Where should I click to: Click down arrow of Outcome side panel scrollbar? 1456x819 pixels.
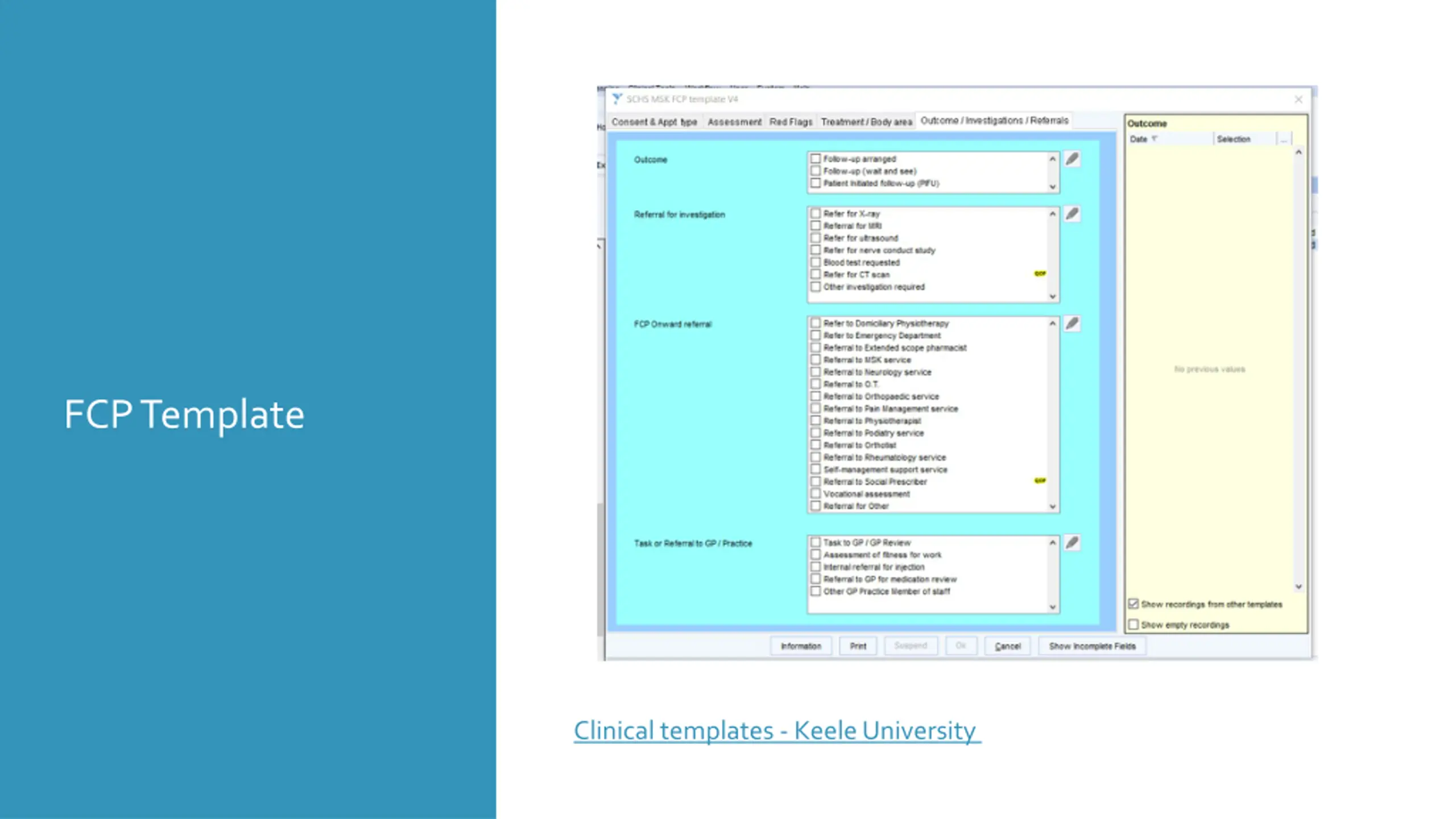point(1299,586)
